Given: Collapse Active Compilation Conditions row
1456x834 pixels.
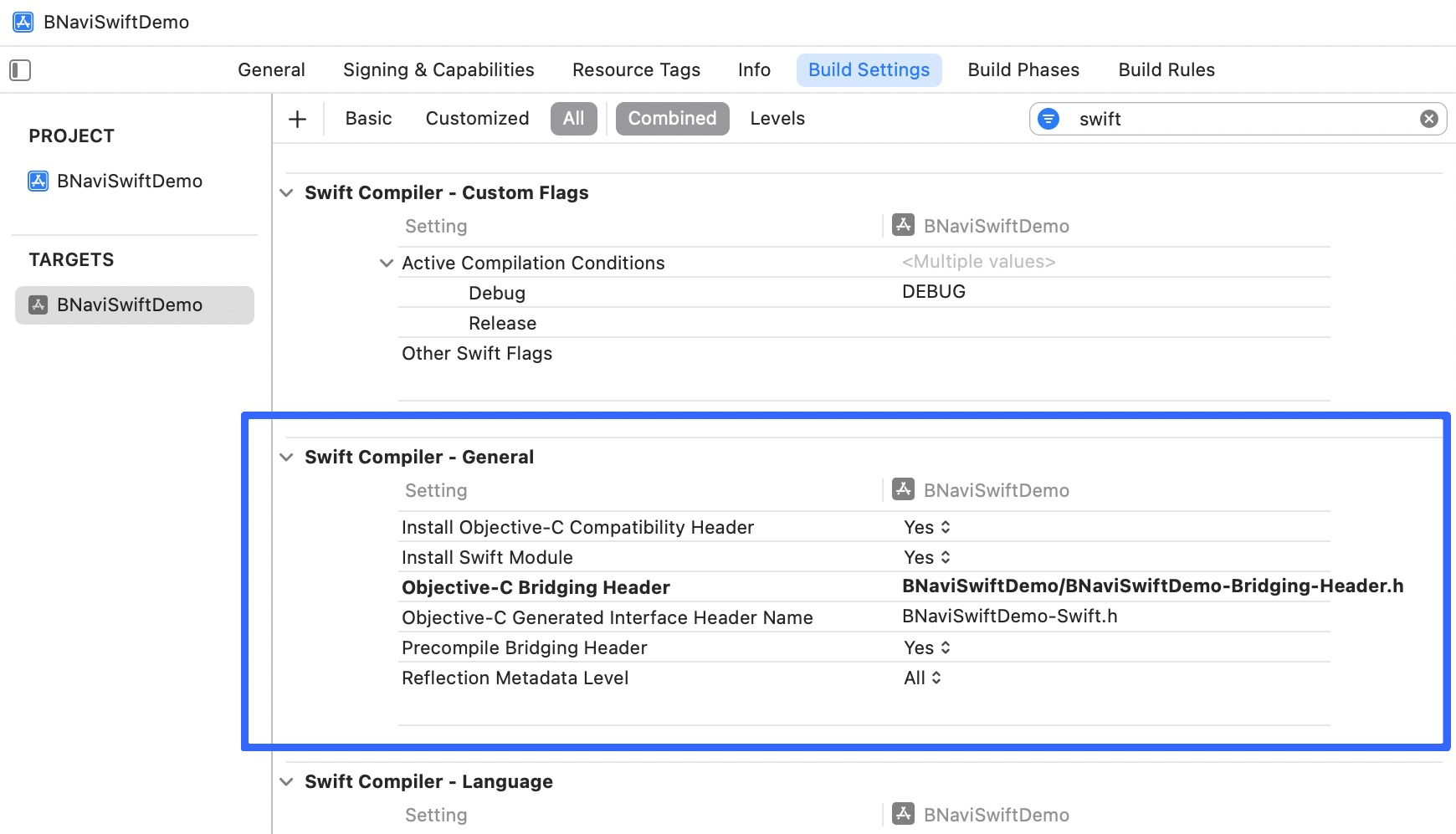Looking at the screenshot, I should click(386, 264).
